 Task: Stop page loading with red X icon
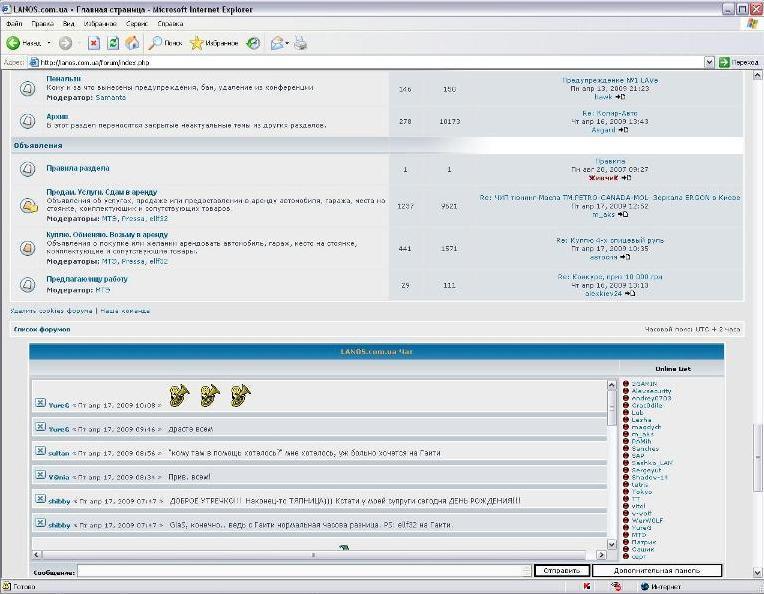click(94, 43)
